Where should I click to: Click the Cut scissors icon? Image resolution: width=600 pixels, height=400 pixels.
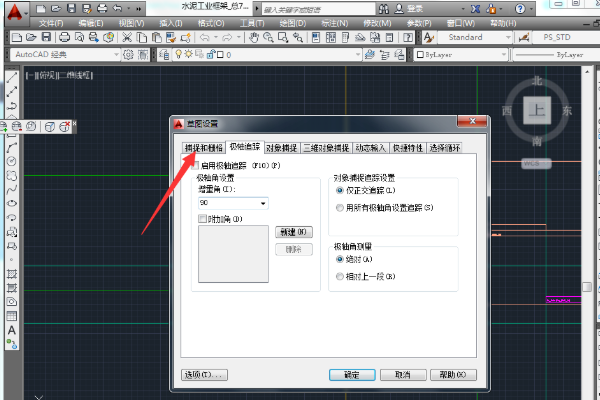coord(127,37)
